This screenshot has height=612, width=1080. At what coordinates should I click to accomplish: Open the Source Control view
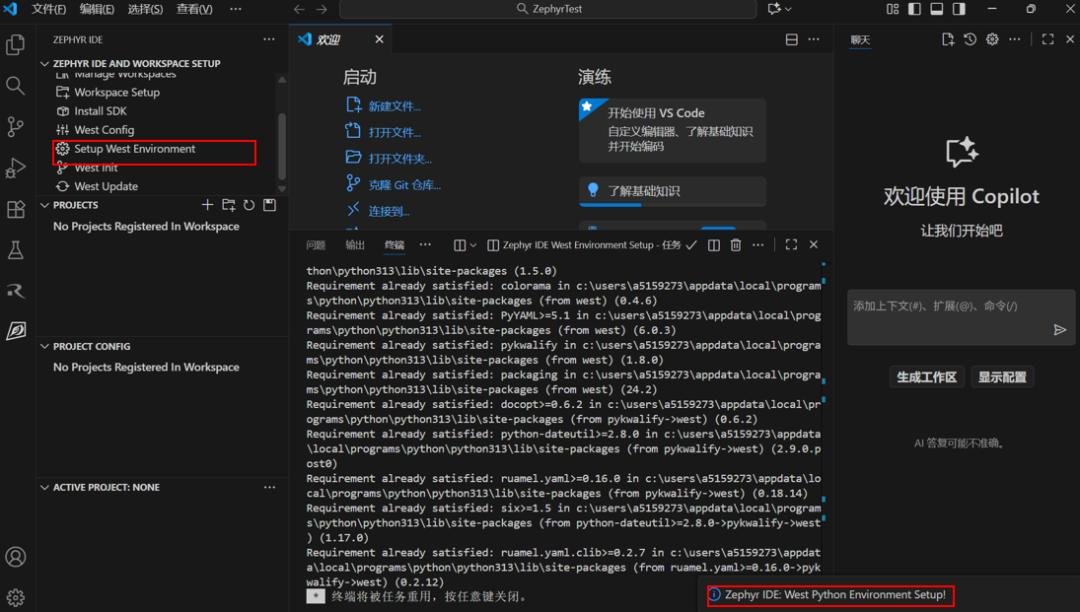point(16,127)
